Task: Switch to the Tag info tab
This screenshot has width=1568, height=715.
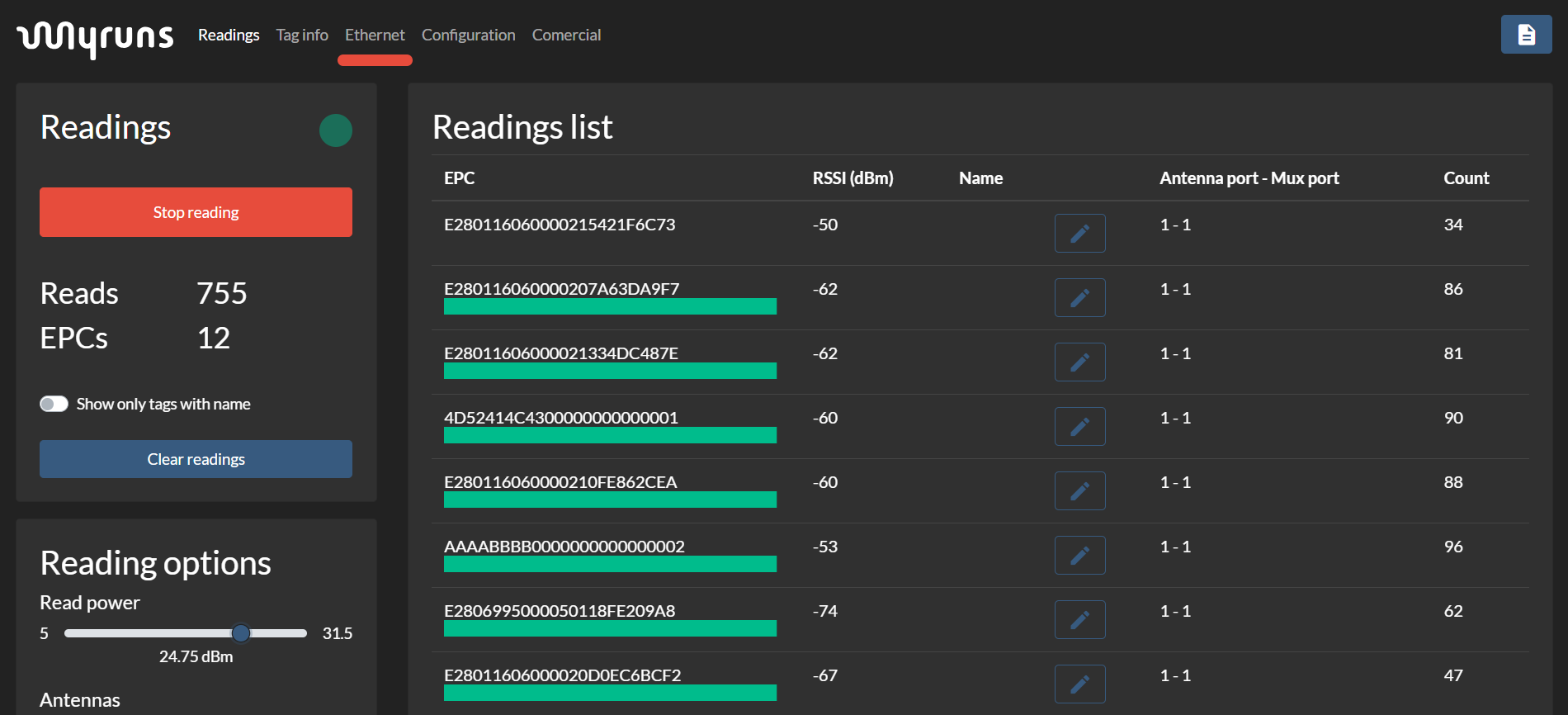Action: 302,35
